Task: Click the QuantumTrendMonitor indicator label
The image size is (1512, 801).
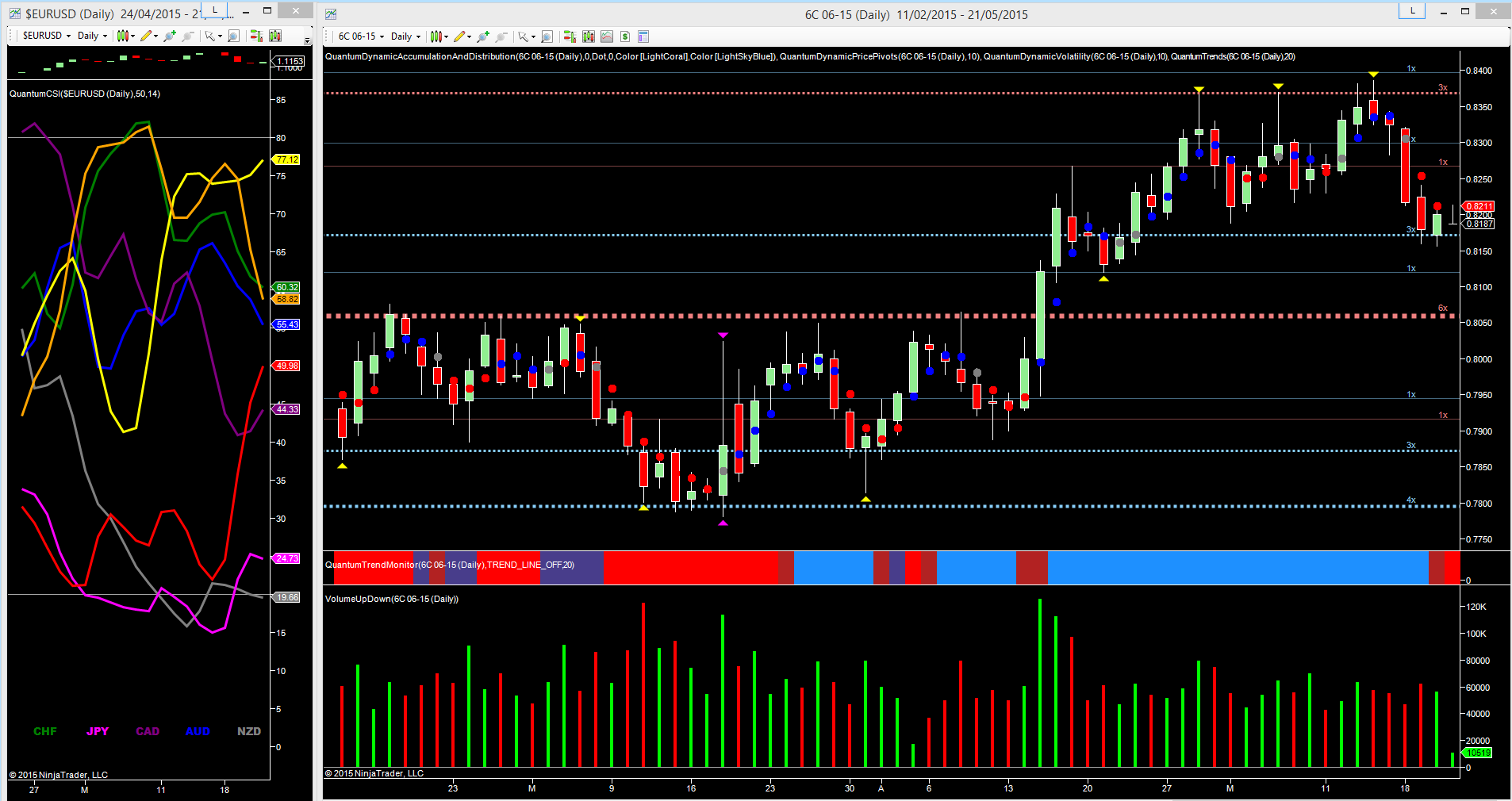Action: pyautogui.click(x=450, y=565)
